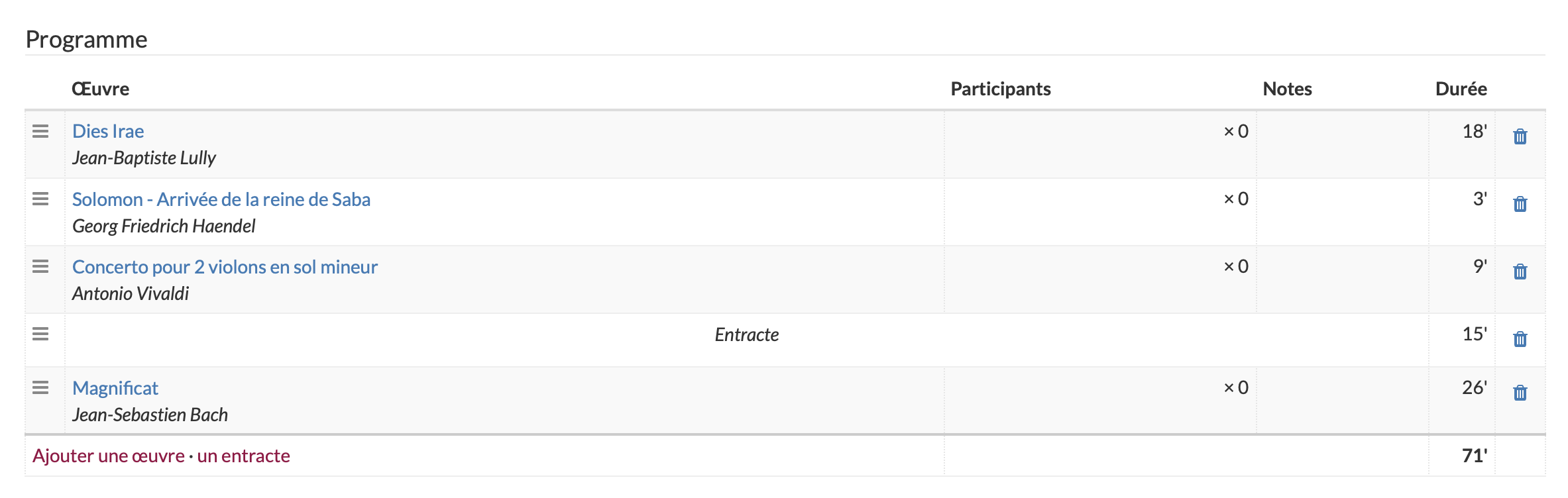Click reorder handle of Vivaldi concerto
Viewport: 1568px width, 498px height.
click(40, 266)
